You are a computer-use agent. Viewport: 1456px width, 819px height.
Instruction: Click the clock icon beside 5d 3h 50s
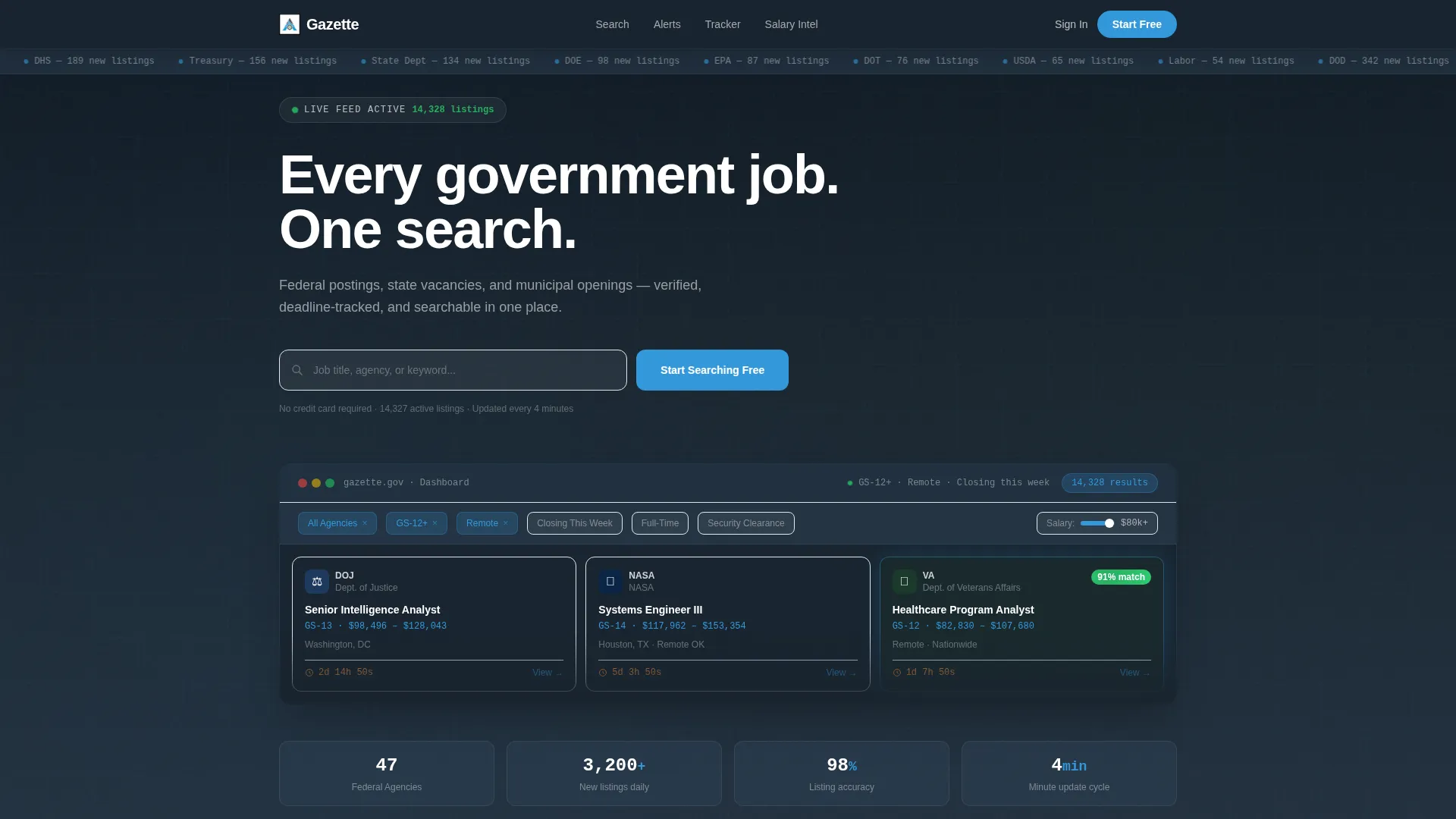click(603, 673)
